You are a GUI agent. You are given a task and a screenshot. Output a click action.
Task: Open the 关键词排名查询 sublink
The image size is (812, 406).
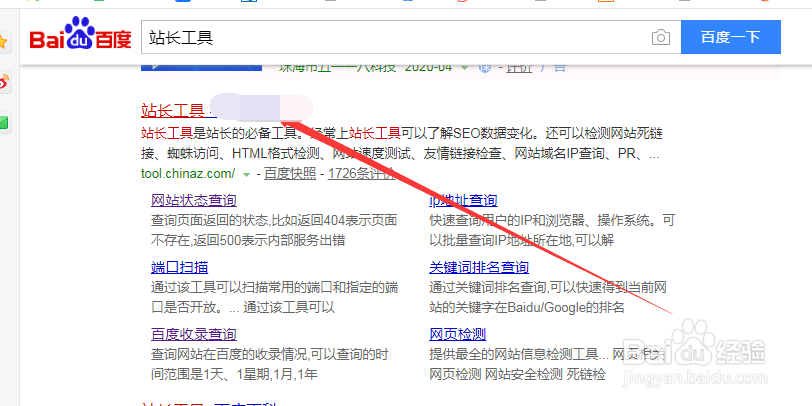pos(479,267)
